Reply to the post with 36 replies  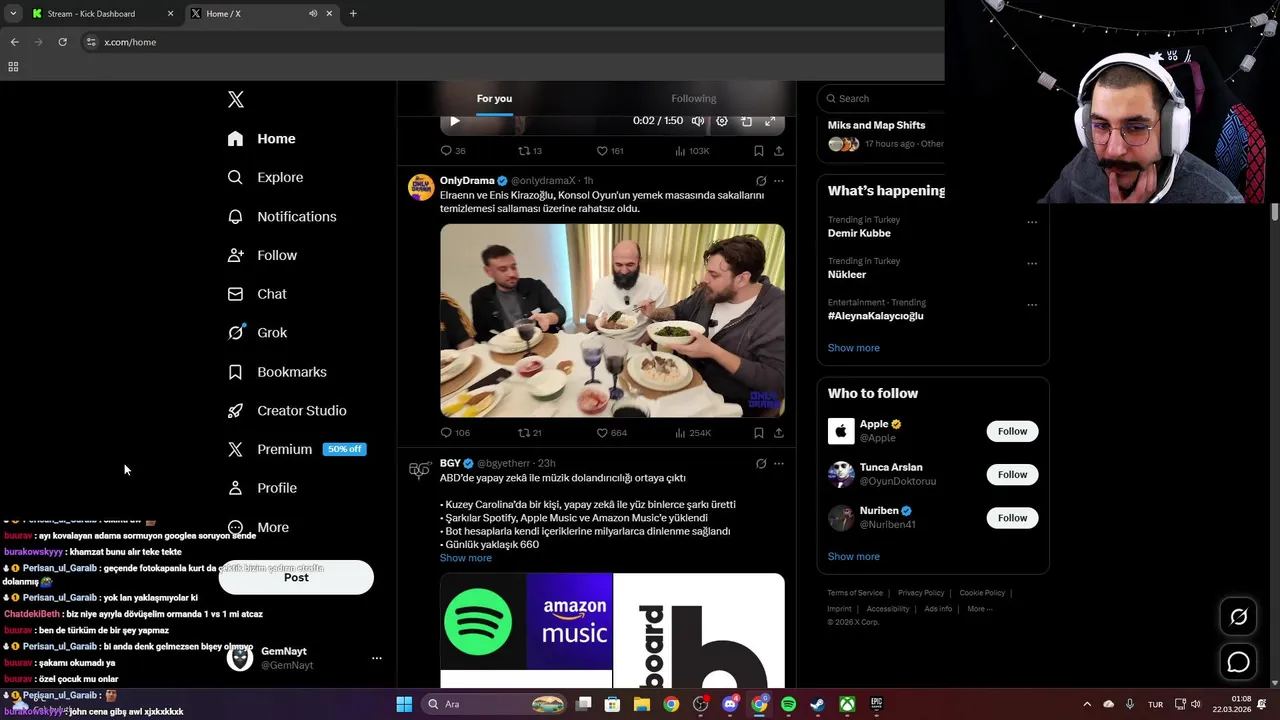[453, 151]
